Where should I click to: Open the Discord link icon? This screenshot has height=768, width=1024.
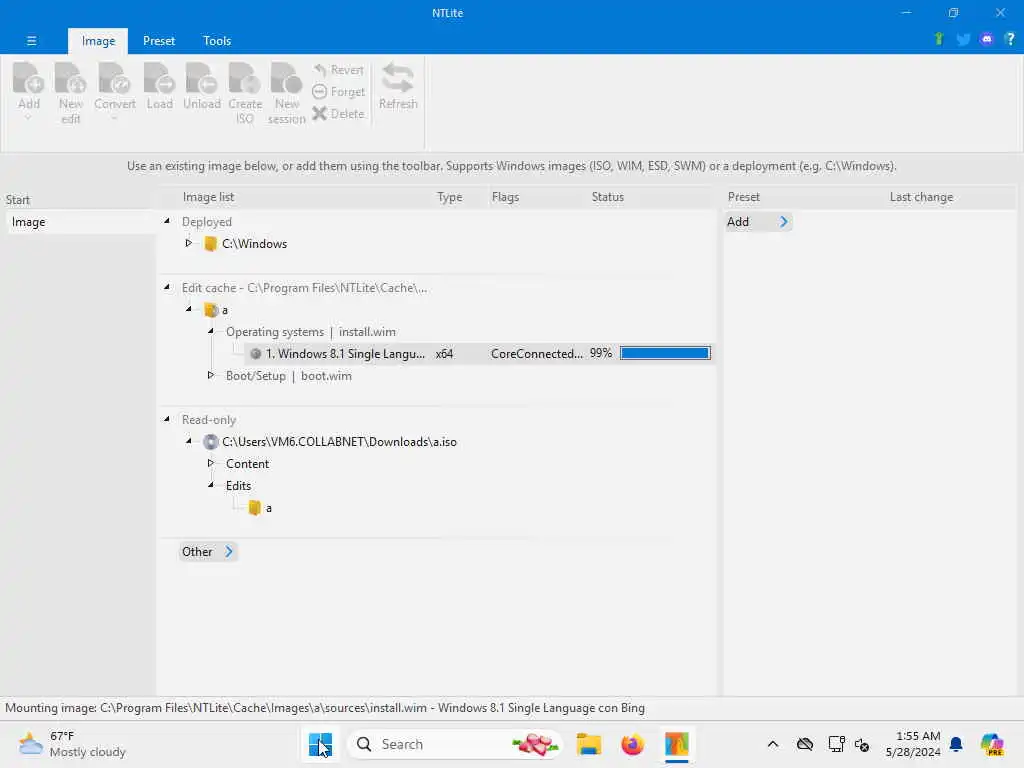point(987,39)
